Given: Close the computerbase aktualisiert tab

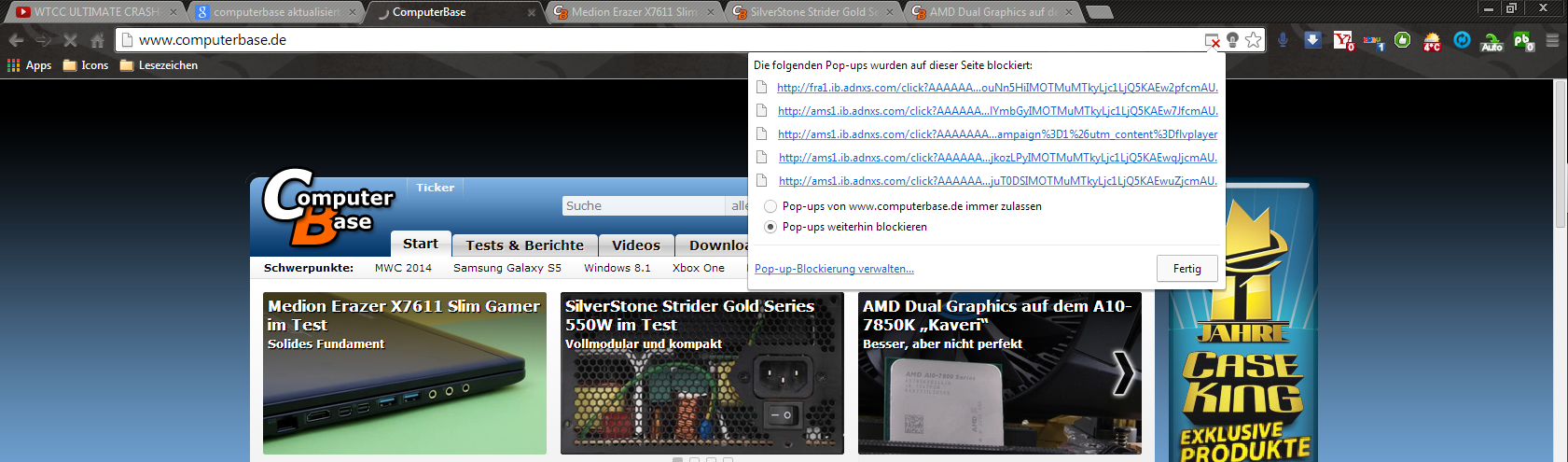Looking at the screenshot, I should tap(353, 12).
